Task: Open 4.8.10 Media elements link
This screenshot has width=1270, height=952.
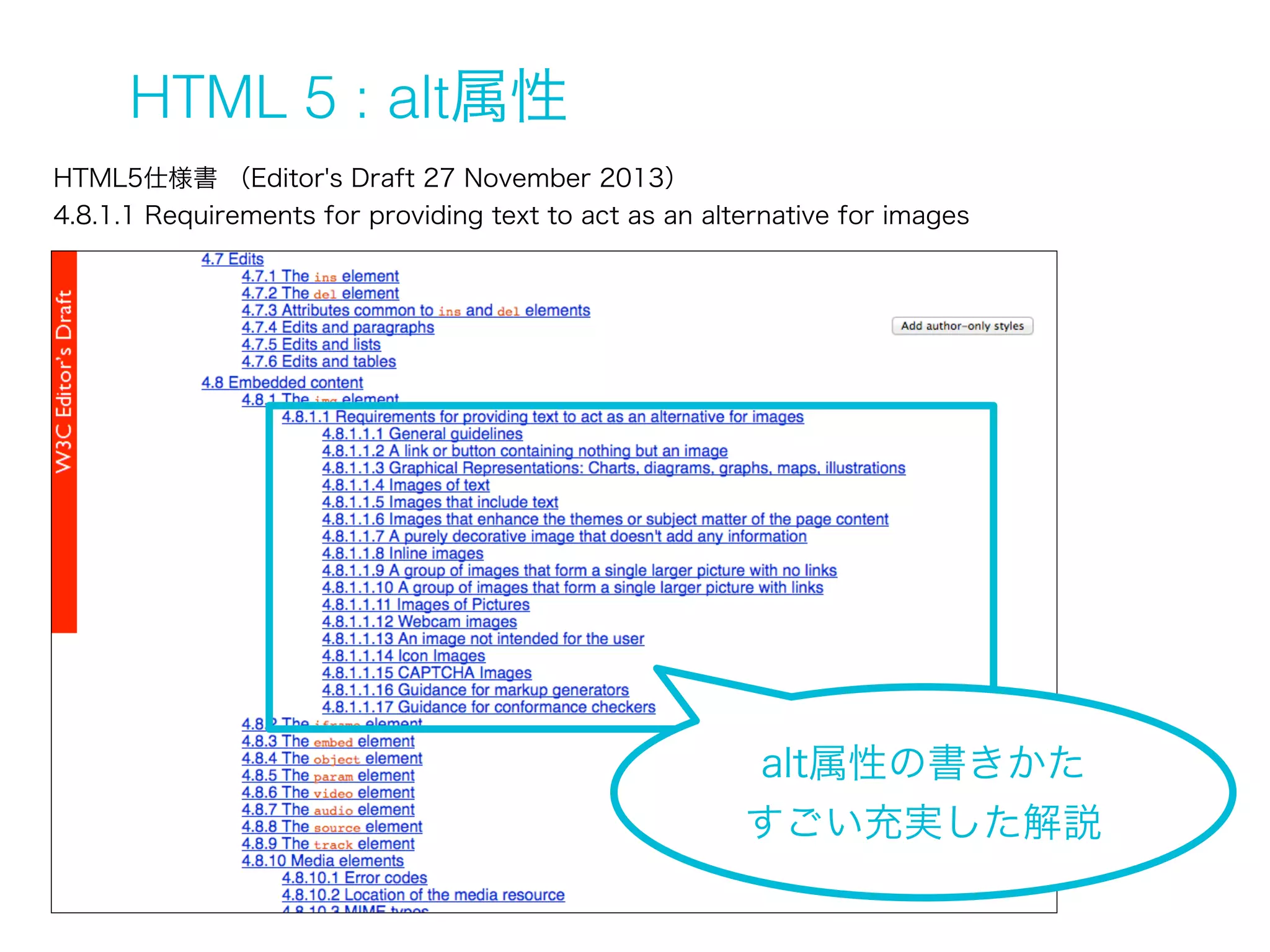Action: (x=322, y=861)
